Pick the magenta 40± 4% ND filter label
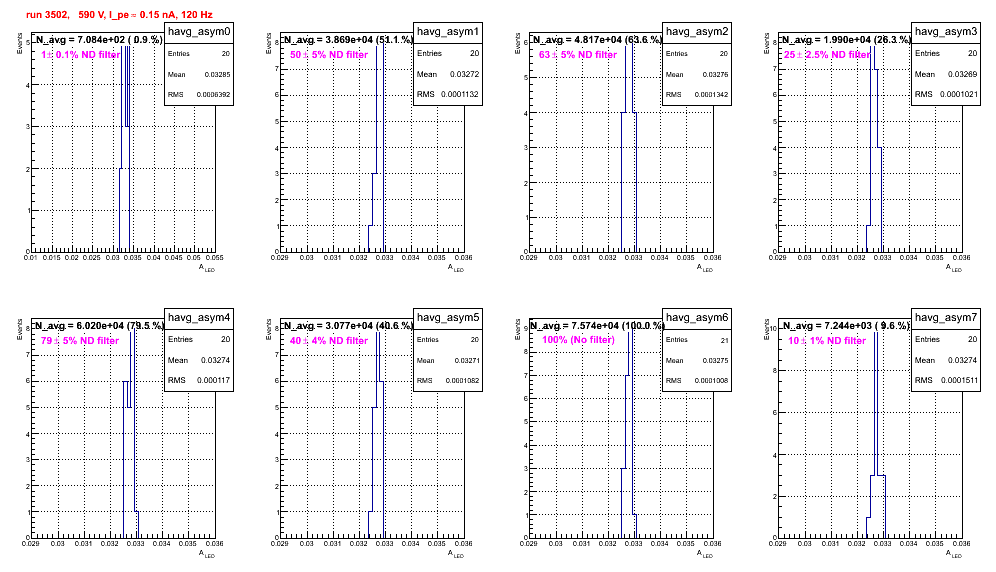996x572 pixels. tap(329, 341)
